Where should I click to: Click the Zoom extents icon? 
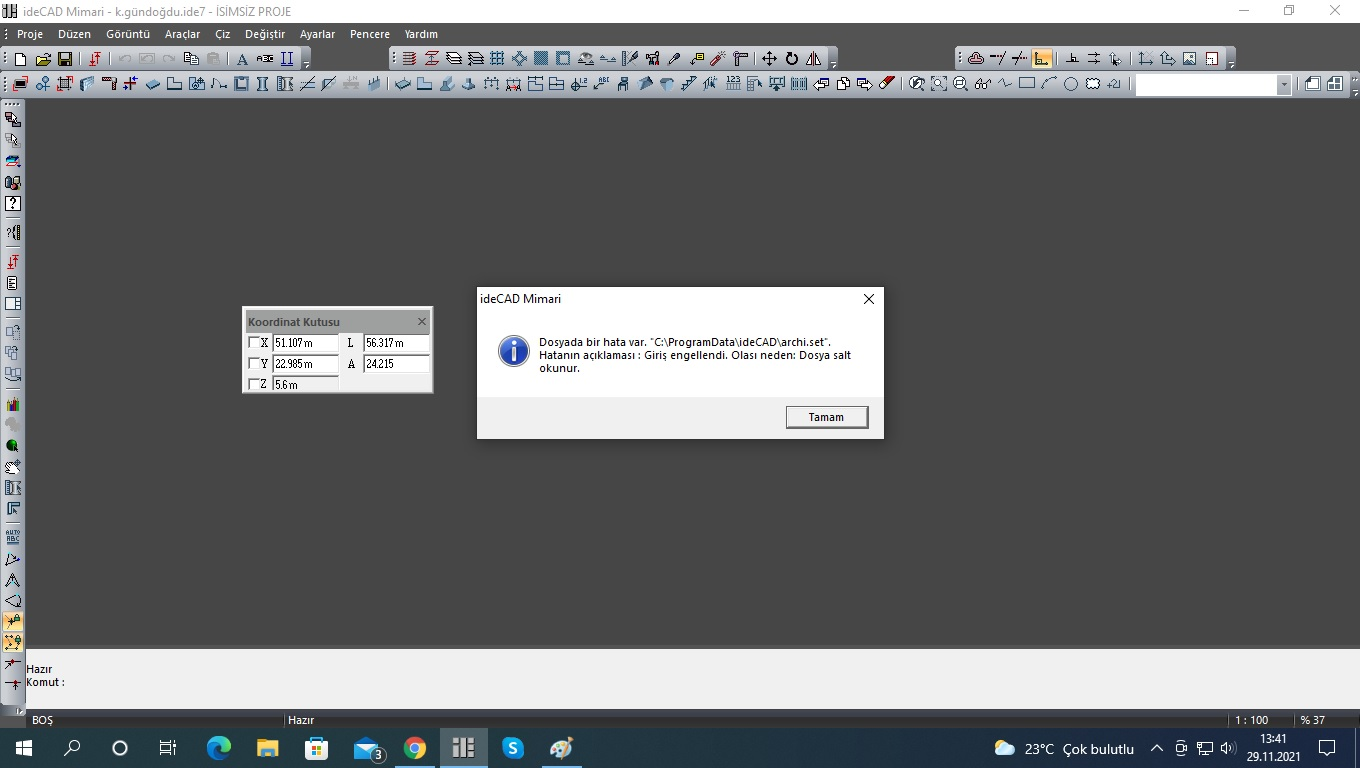click(938, 84)
